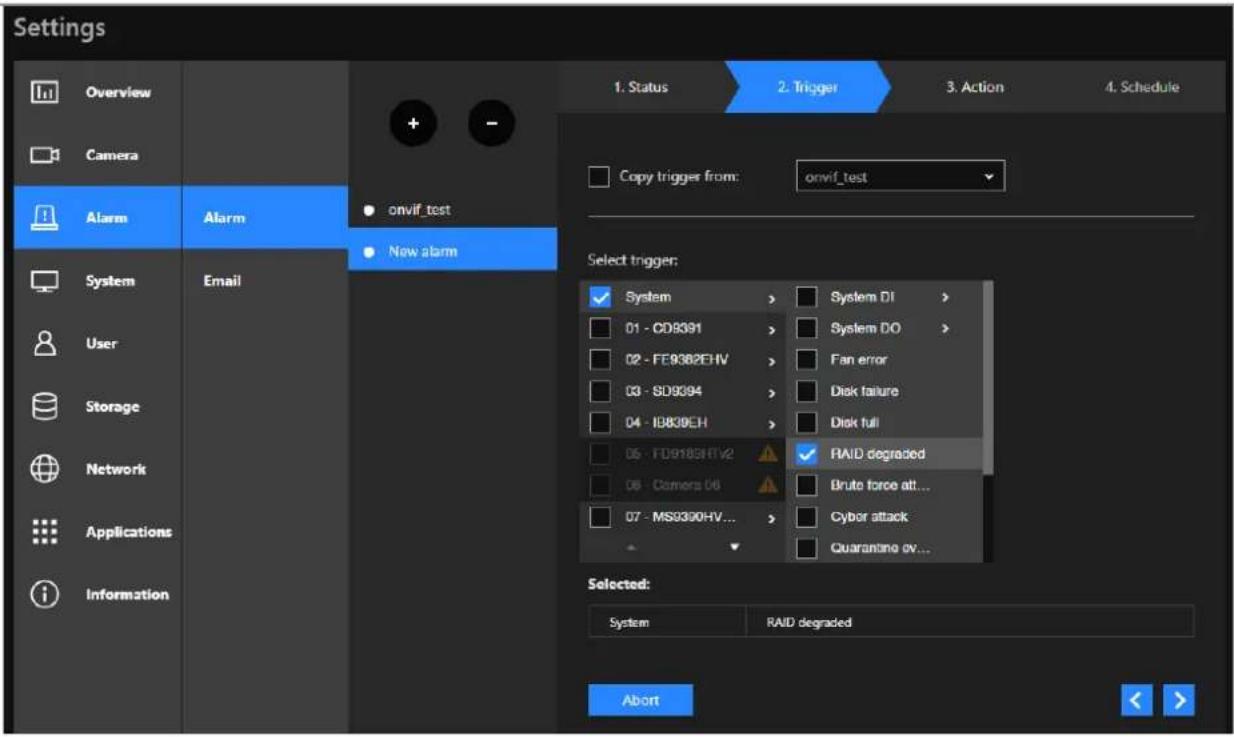Check the Brute force attack checkbox

pyautogui.click(x=807, y=485)
